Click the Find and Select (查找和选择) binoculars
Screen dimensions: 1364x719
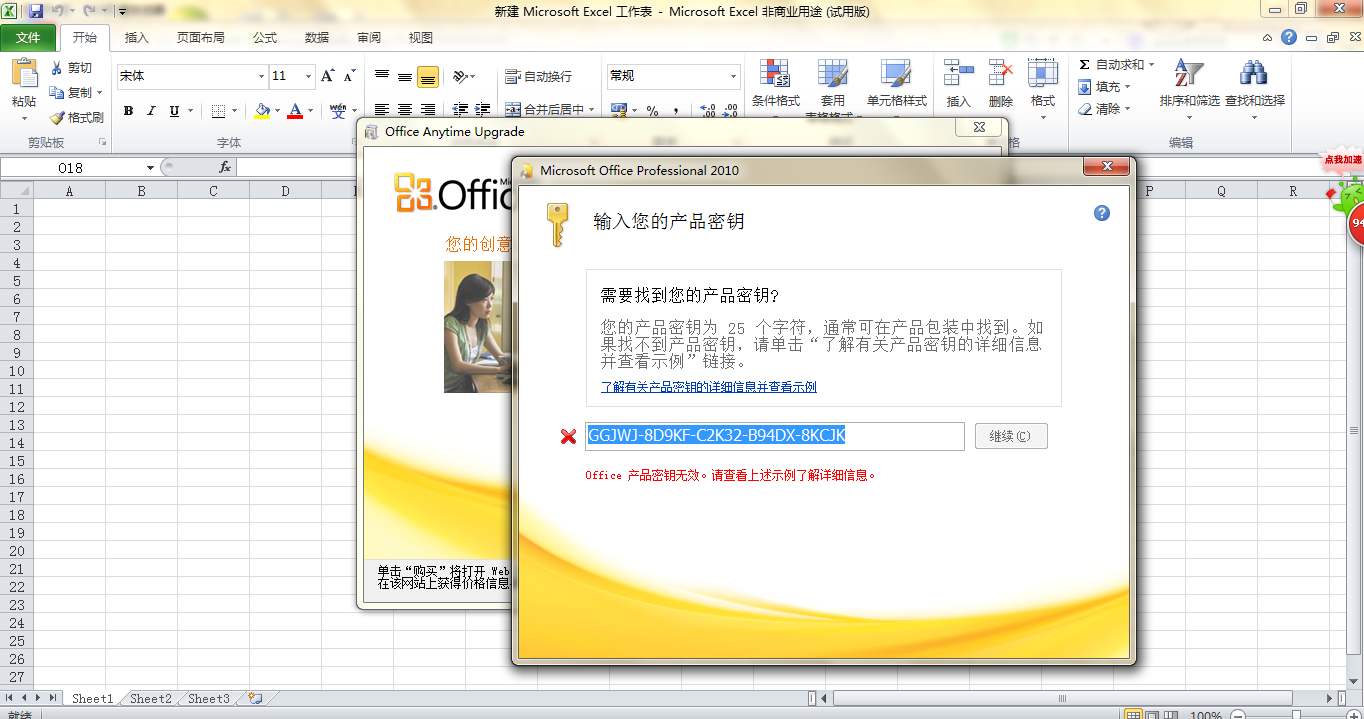pos(1254,74)
